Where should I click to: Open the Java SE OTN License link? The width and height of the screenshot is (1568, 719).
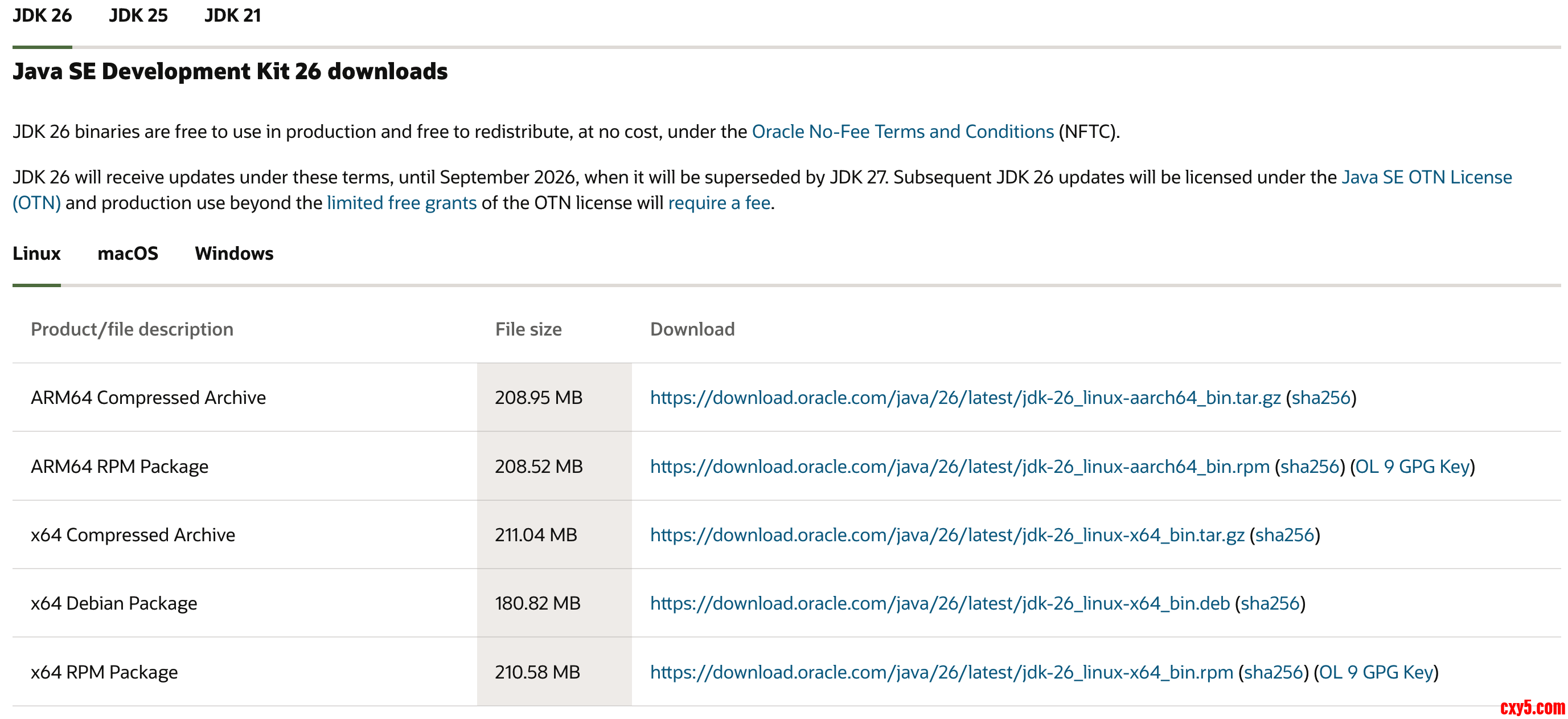1426,177
